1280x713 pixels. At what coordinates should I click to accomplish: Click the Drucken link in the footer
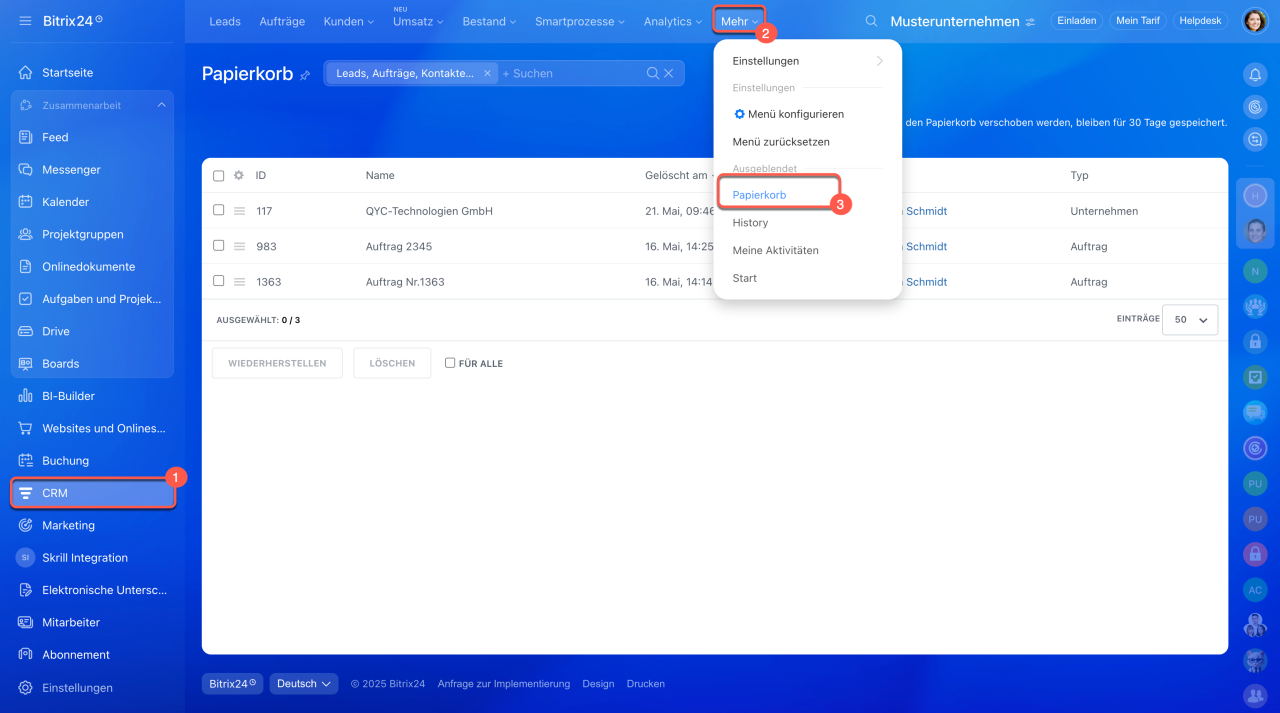pos(646,684)
